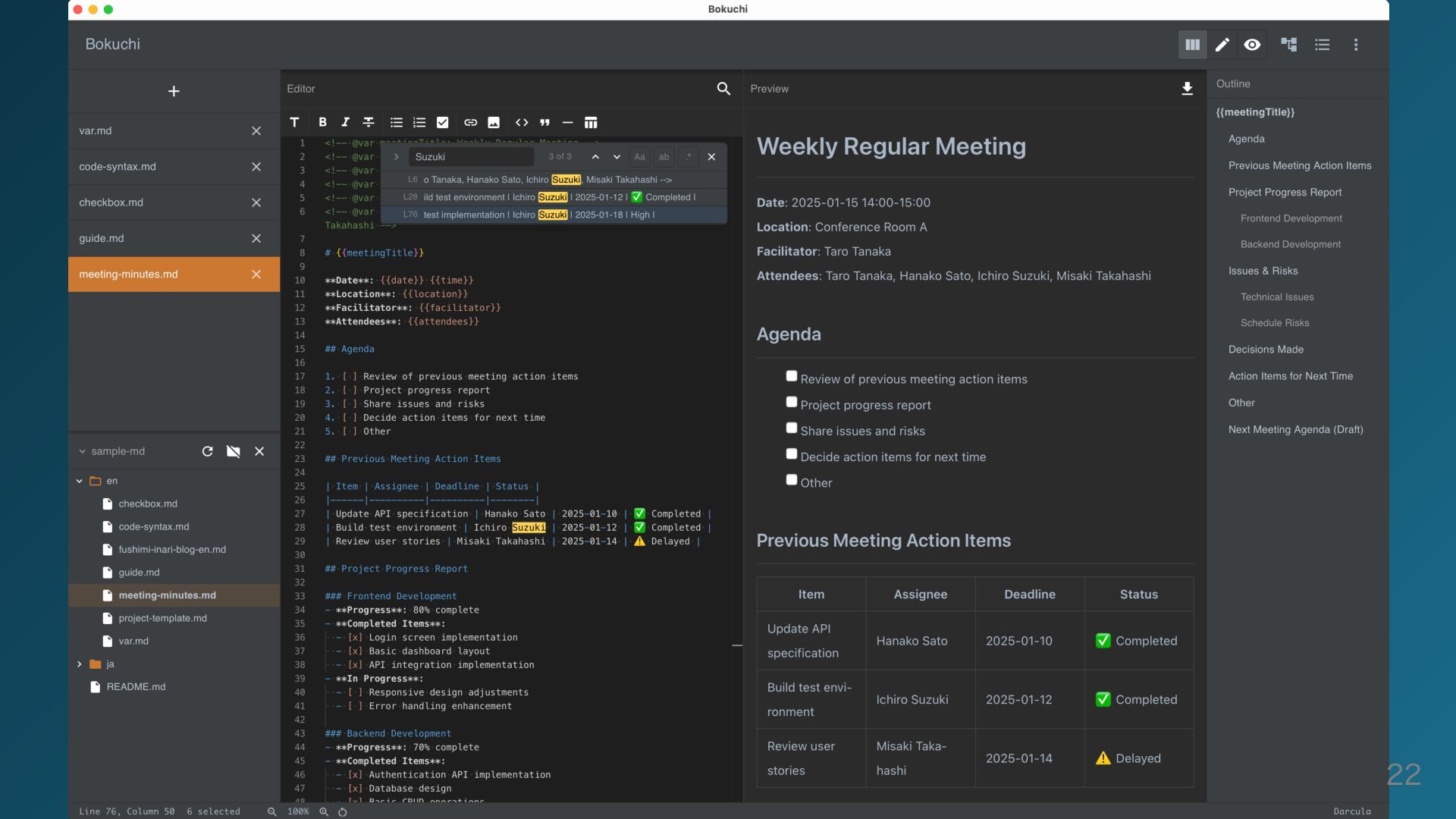This screenshot has width=1456, height=819.
Task: Click the Suzuki search input field
Action: click(472, 157)
